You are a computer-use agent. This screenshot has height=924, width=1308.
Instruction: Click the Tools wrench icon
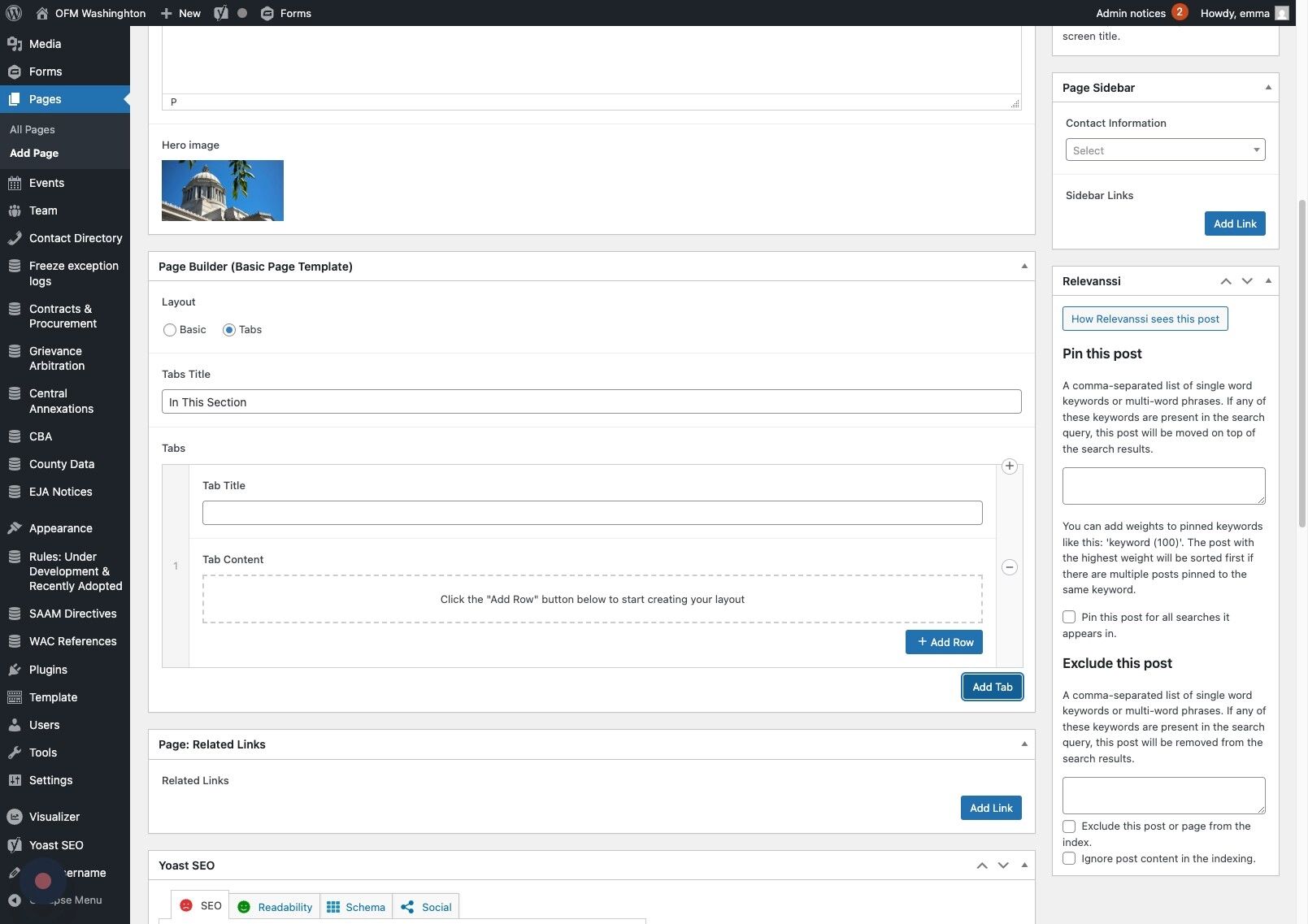coord(15,753)
